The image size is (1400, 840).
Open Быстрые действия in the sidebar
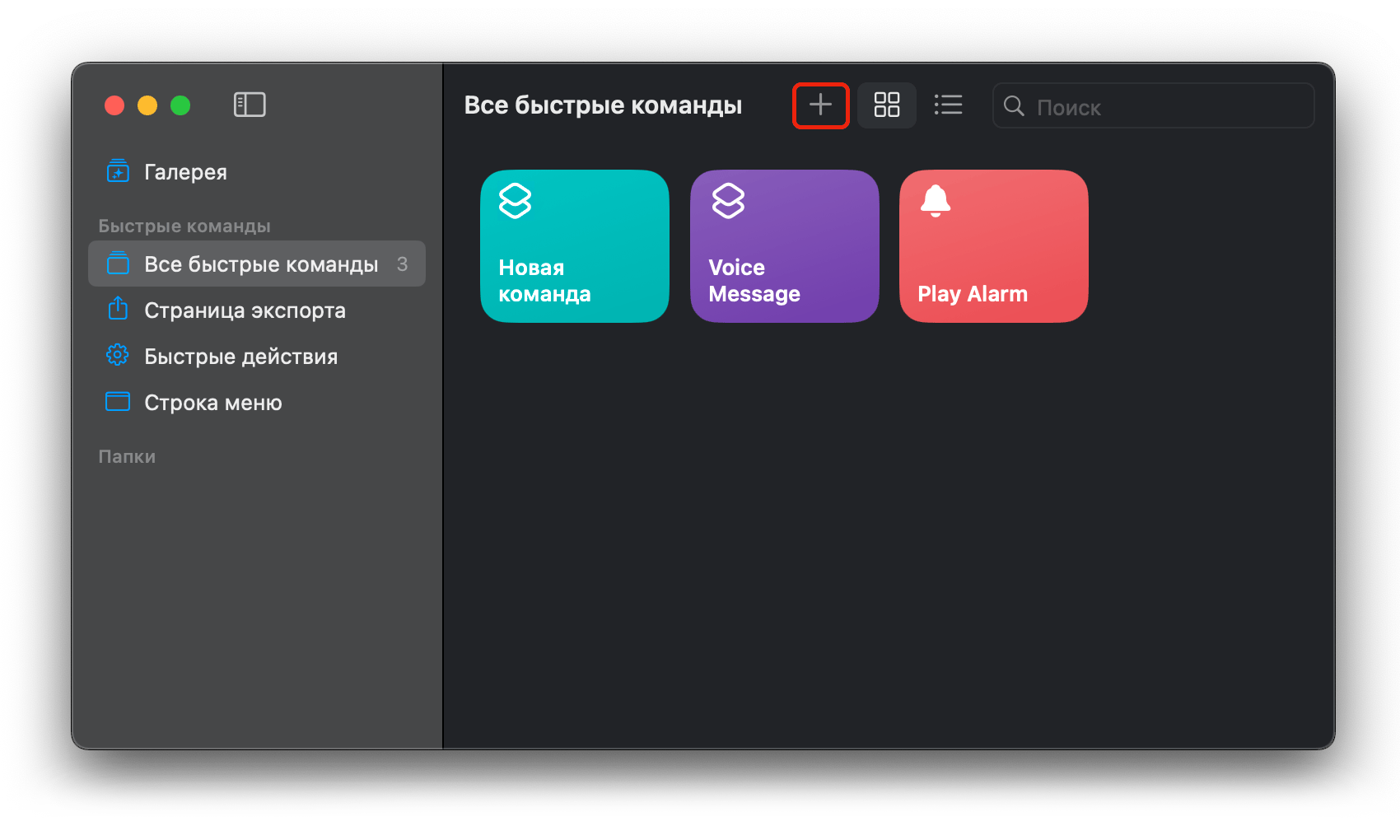[257, 357]
